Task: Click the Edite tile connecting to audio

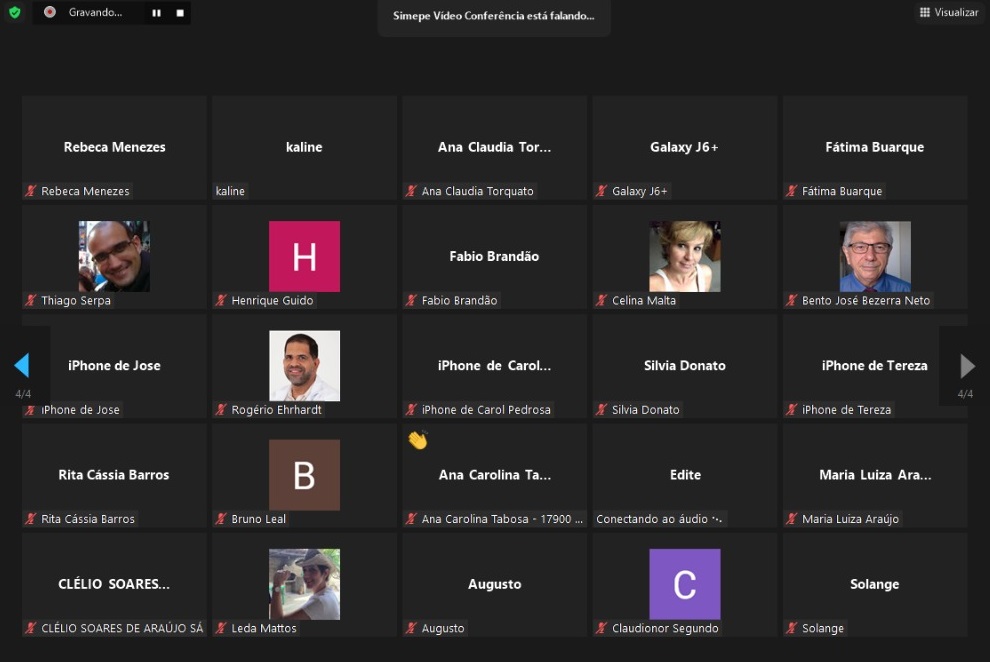Action: tap(684, 475)
